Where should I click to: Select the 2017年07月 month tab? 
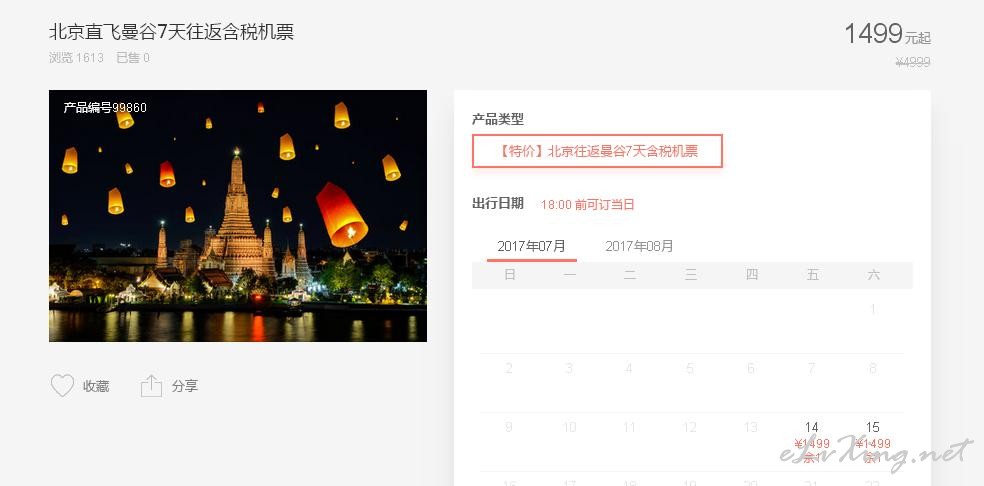coord(532,246)
